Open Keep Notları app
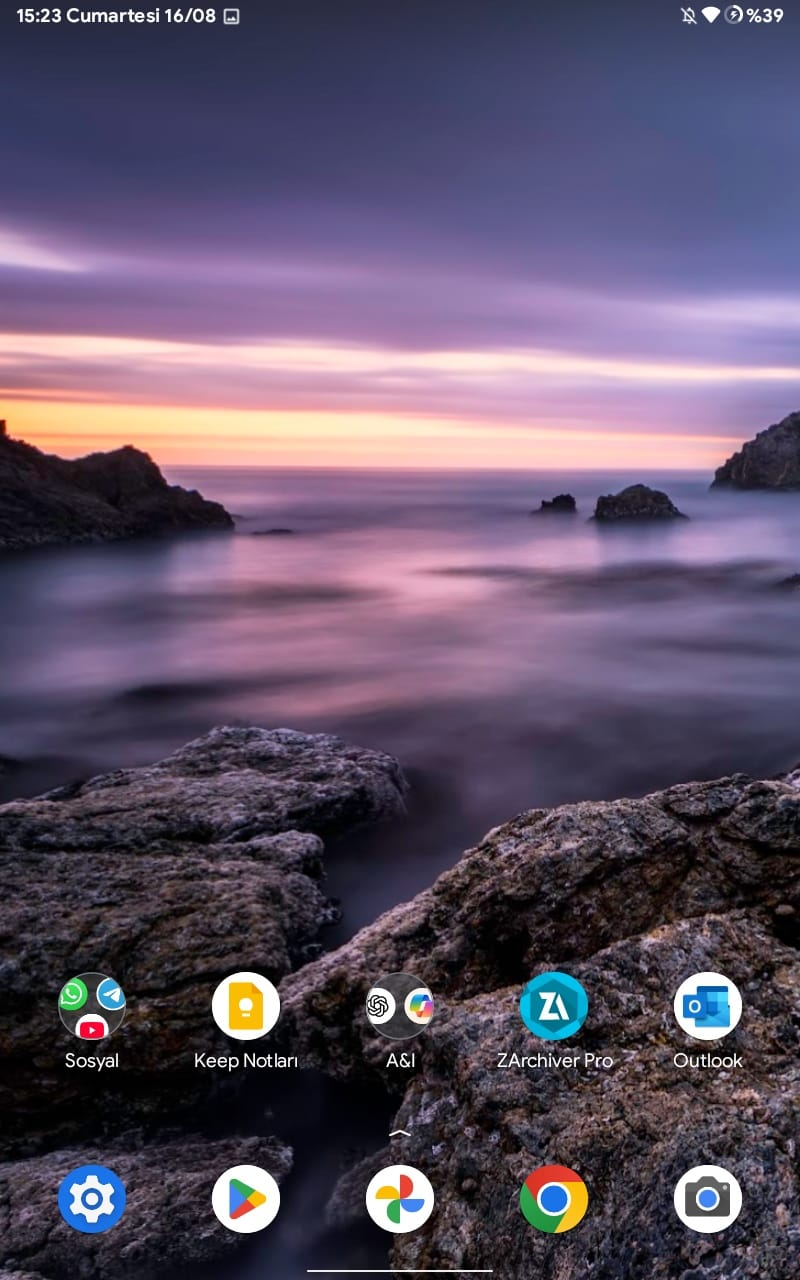The image size is (800, 1280). (246, 1006)
